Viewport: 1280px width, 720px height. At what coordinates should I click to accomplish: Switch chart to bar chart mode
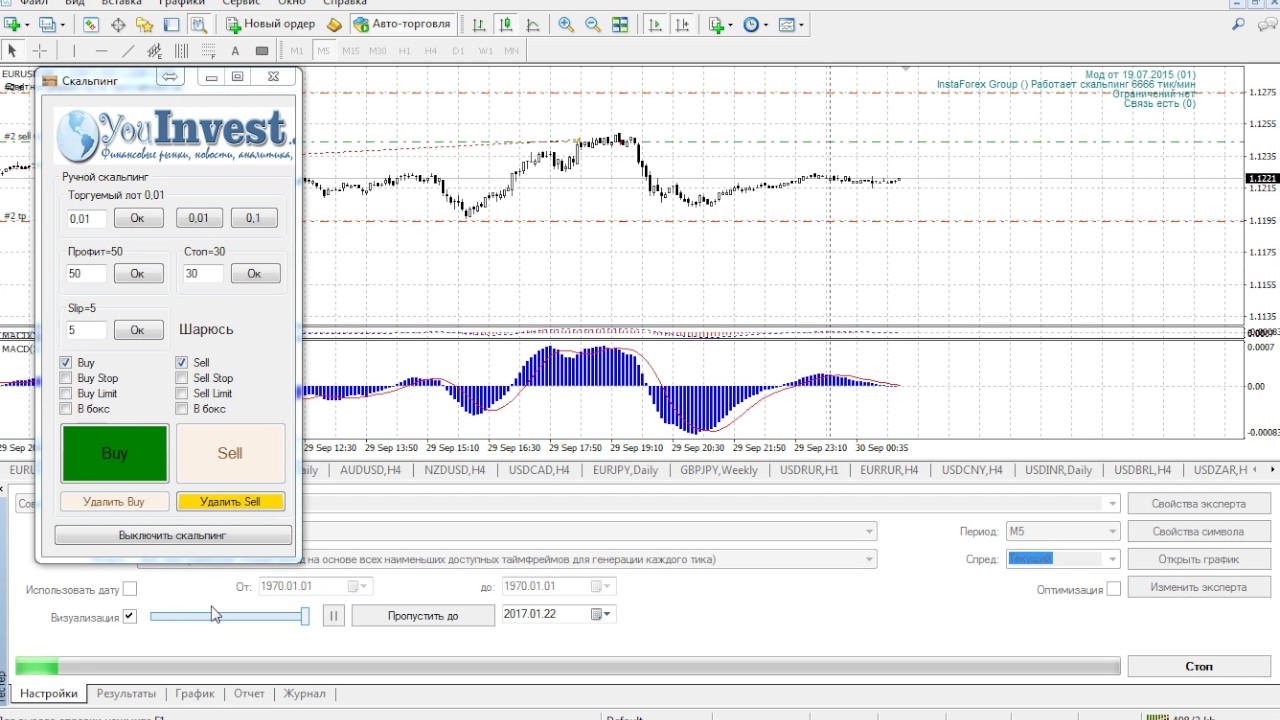coord(480,24)
